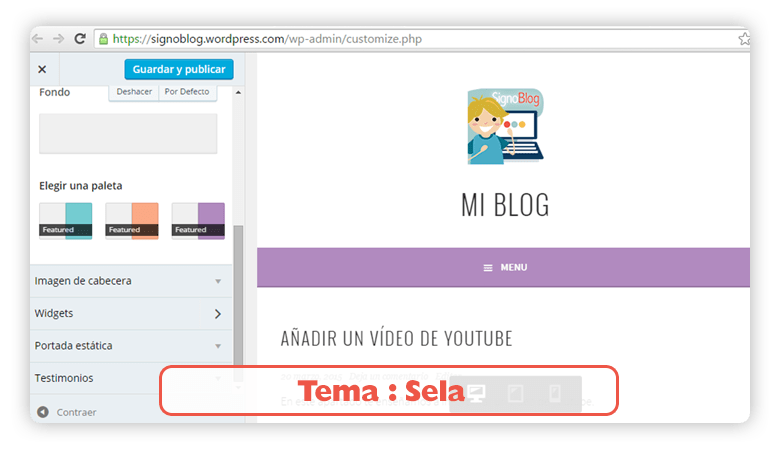Click the Fondo label
The image size is (780, 450).
point(55,92)
